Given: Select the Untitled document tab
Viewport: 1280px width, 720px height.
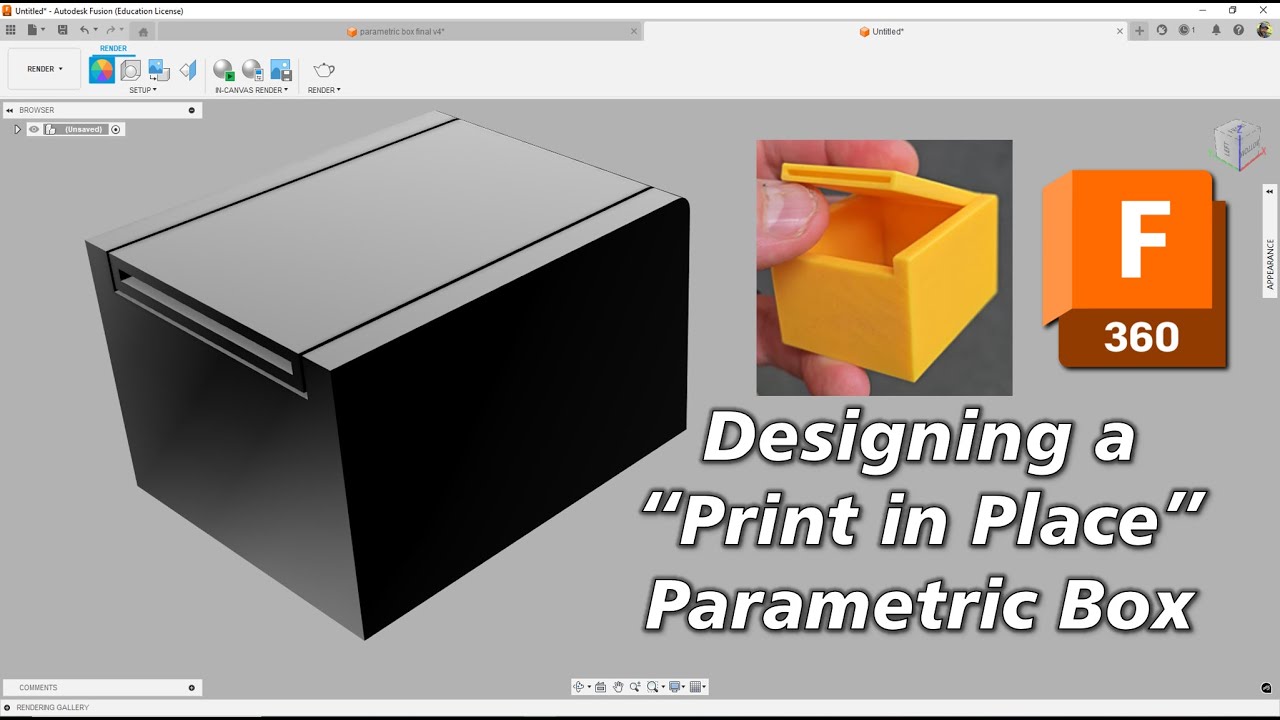Looking at the screenshot, I should tap(881, 32).
